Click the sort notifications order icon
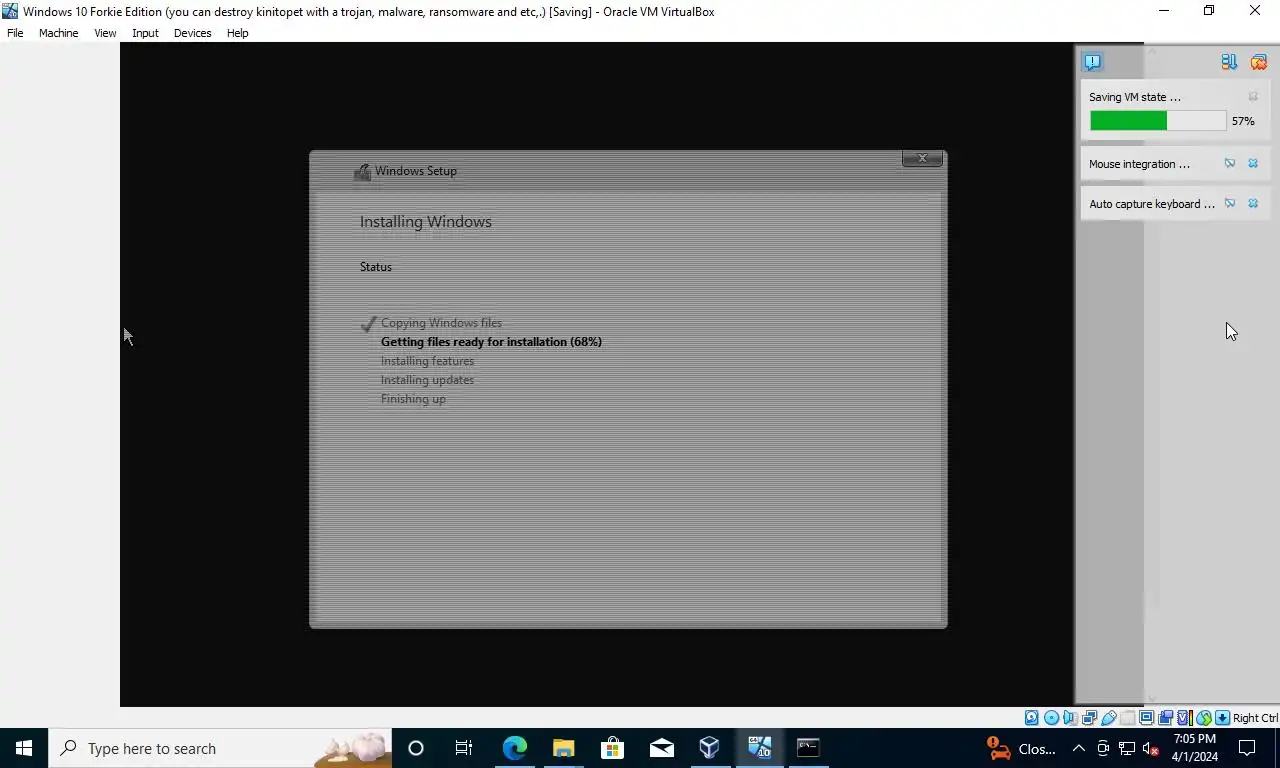This screenshot has height=768, width=1280. pos(1229,62)
